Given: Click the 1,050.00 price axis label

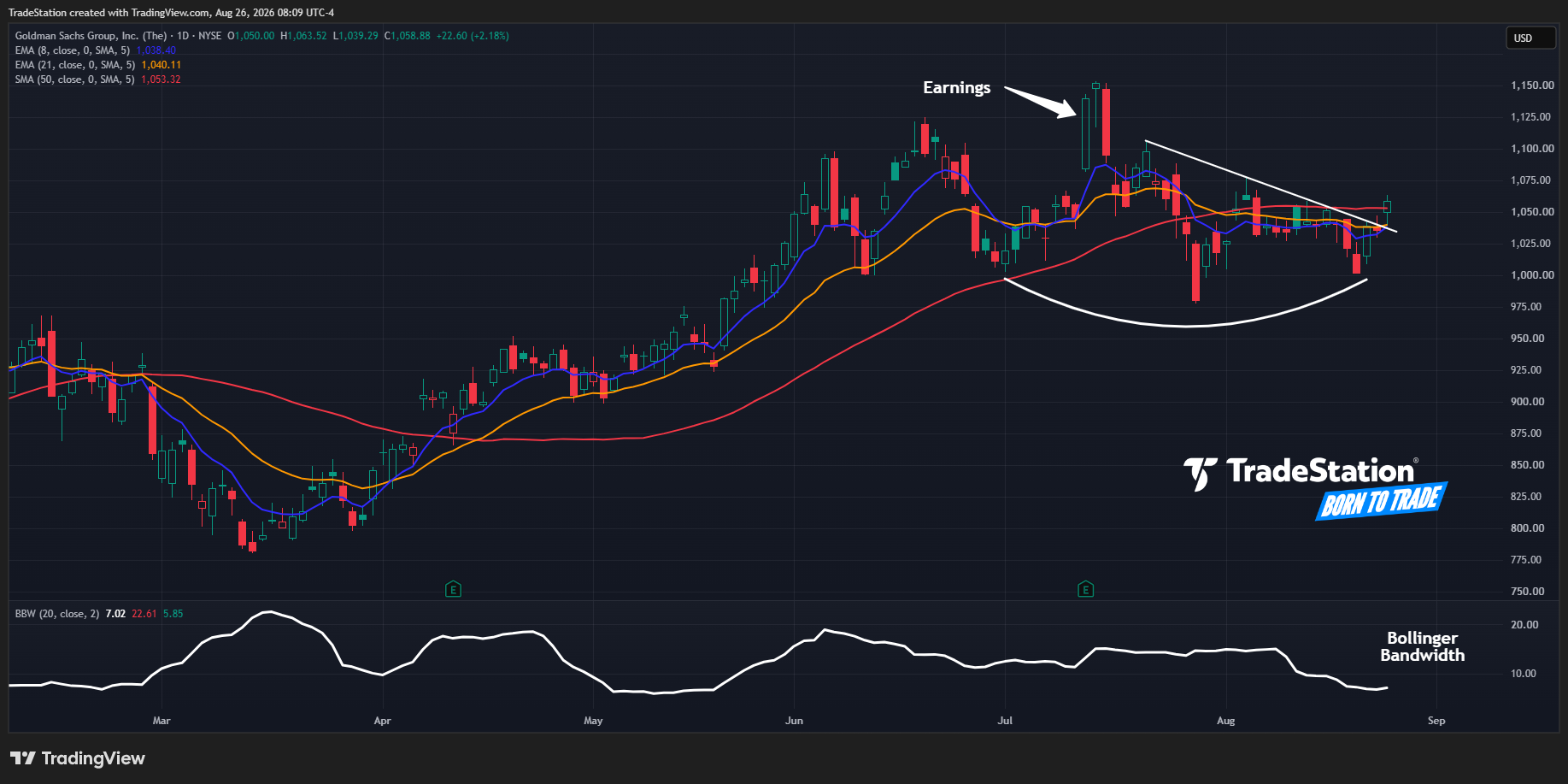Looking at the screenshot, I should 1532,212.
